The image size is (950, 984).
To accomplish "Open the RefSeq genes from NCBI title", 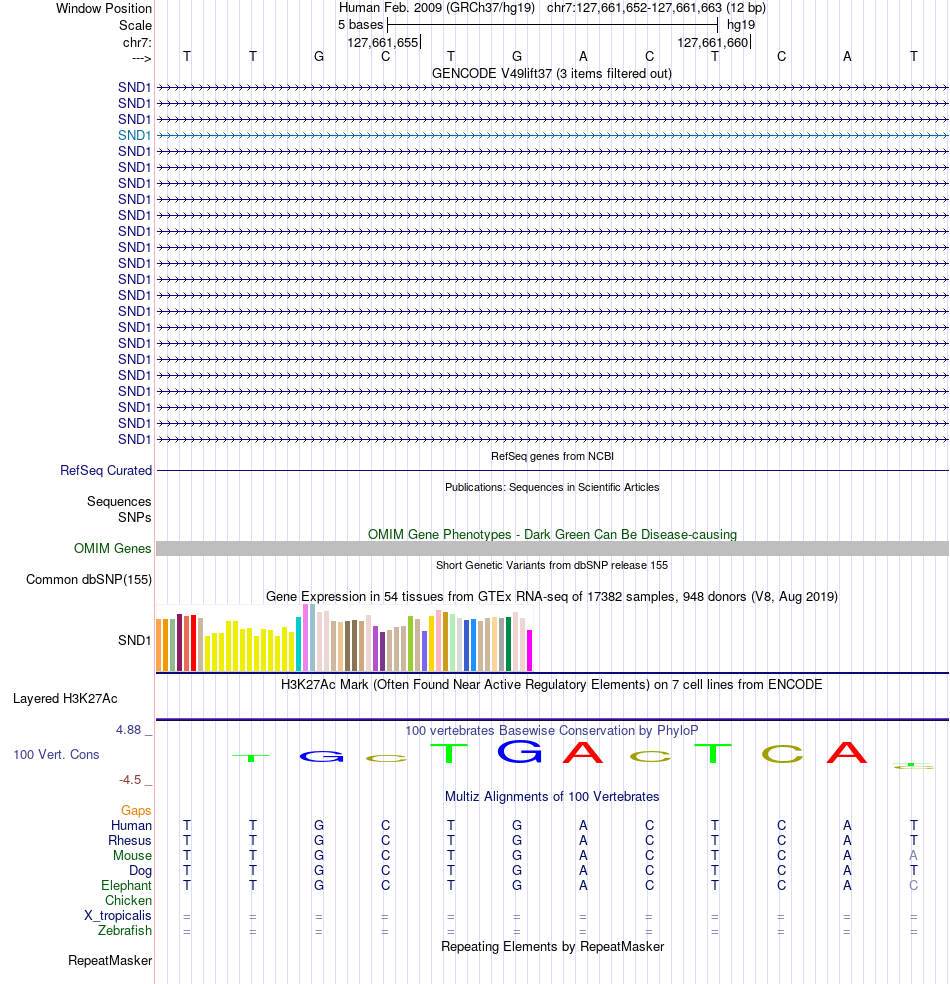I will [552, 456].
